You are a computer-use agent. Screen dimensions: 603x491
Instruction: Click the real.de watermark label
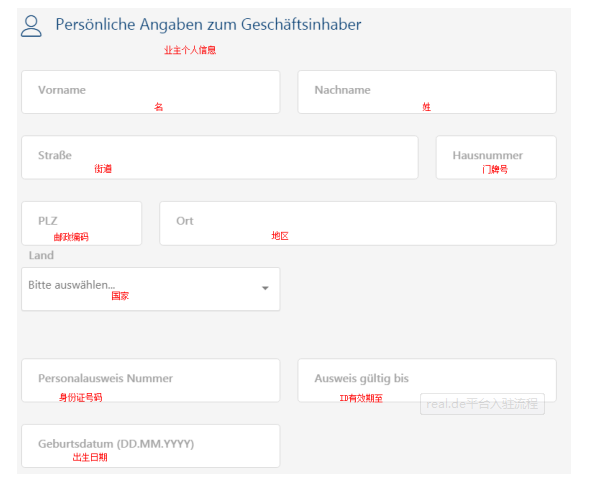click(482, 404)
